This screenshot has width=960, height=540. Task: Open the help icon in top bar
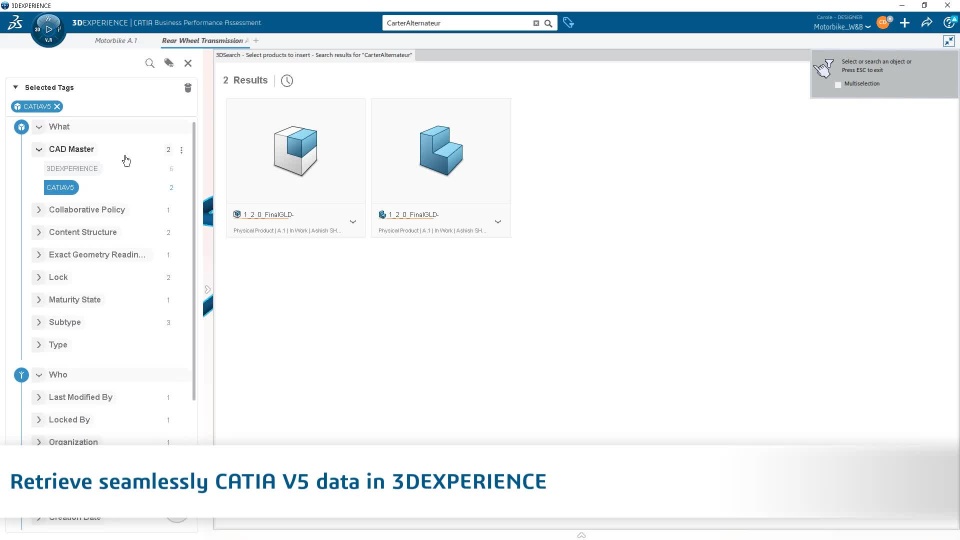pos(949,23)
